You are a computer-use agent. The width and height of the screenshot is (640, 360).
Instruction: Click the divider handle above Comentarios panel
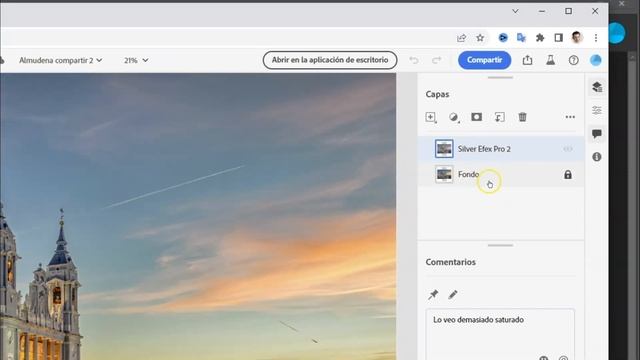[x=500, y=245]
